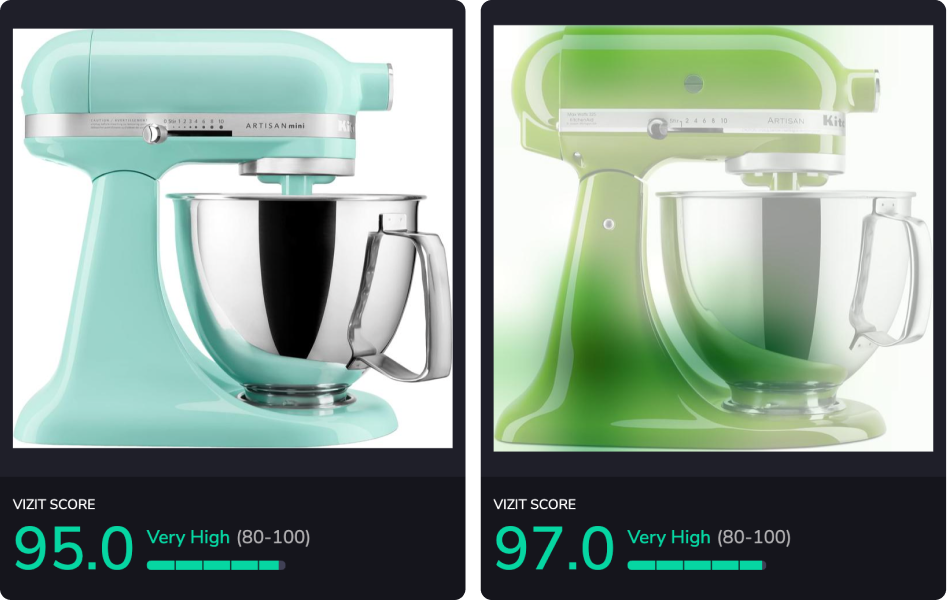
Task: Click the 97.0 Vizit score number
Action: (x=554, y=548)
